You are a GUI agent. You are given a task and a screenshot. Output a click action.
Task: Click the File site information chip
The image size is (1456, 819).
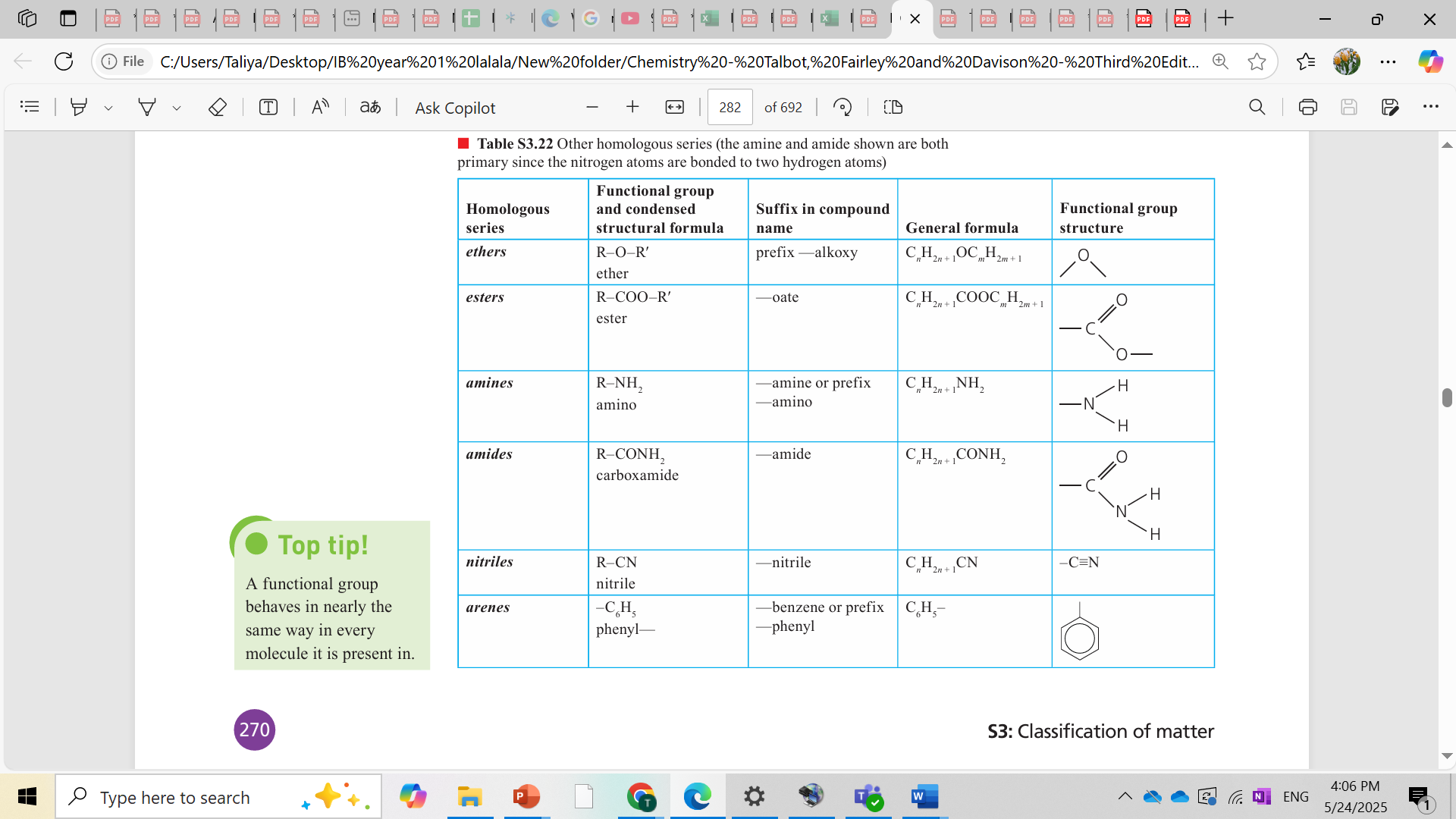pyautogui.click(x=124, y=61)
